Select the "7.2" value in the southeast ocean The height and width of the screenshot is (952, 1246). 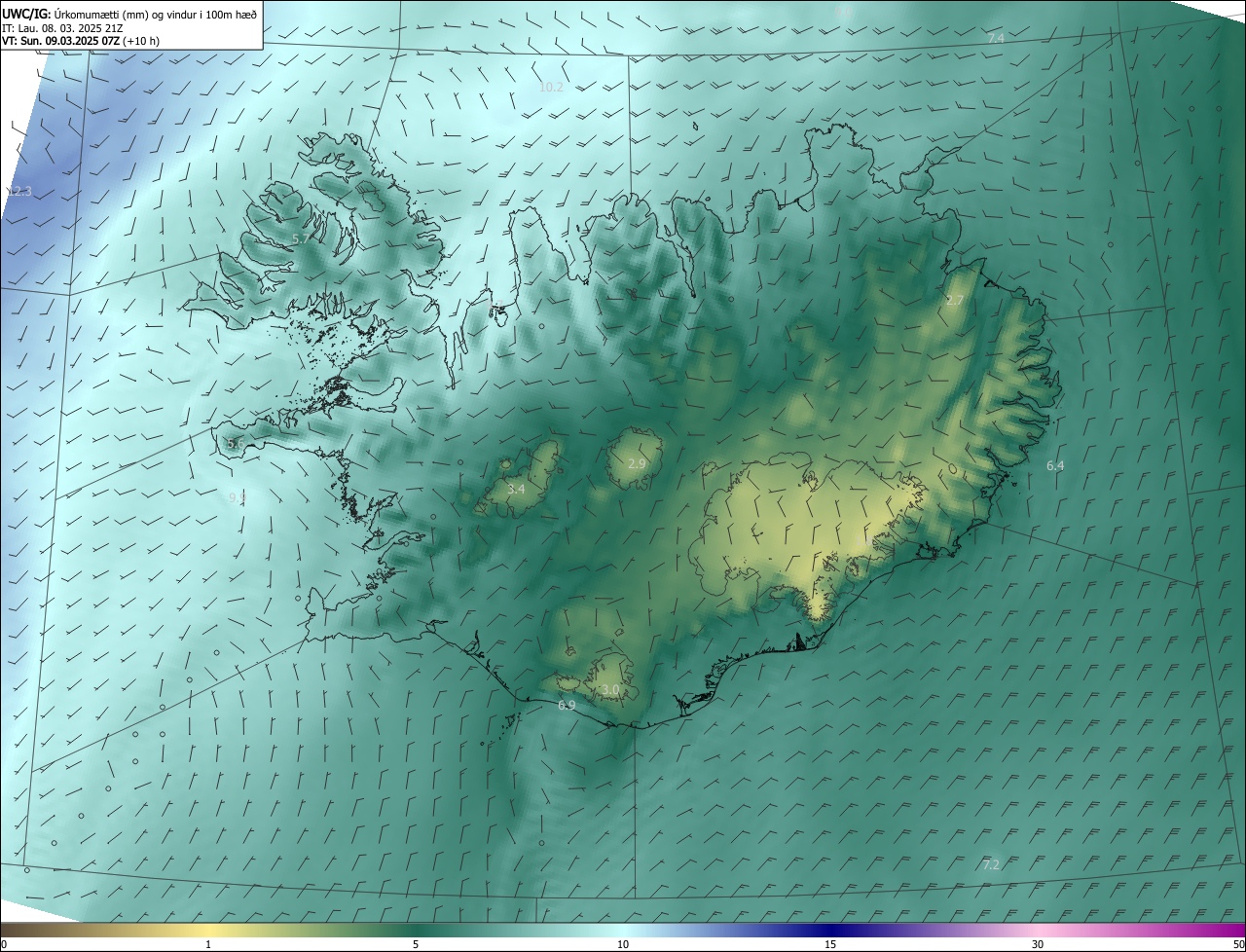991,864
